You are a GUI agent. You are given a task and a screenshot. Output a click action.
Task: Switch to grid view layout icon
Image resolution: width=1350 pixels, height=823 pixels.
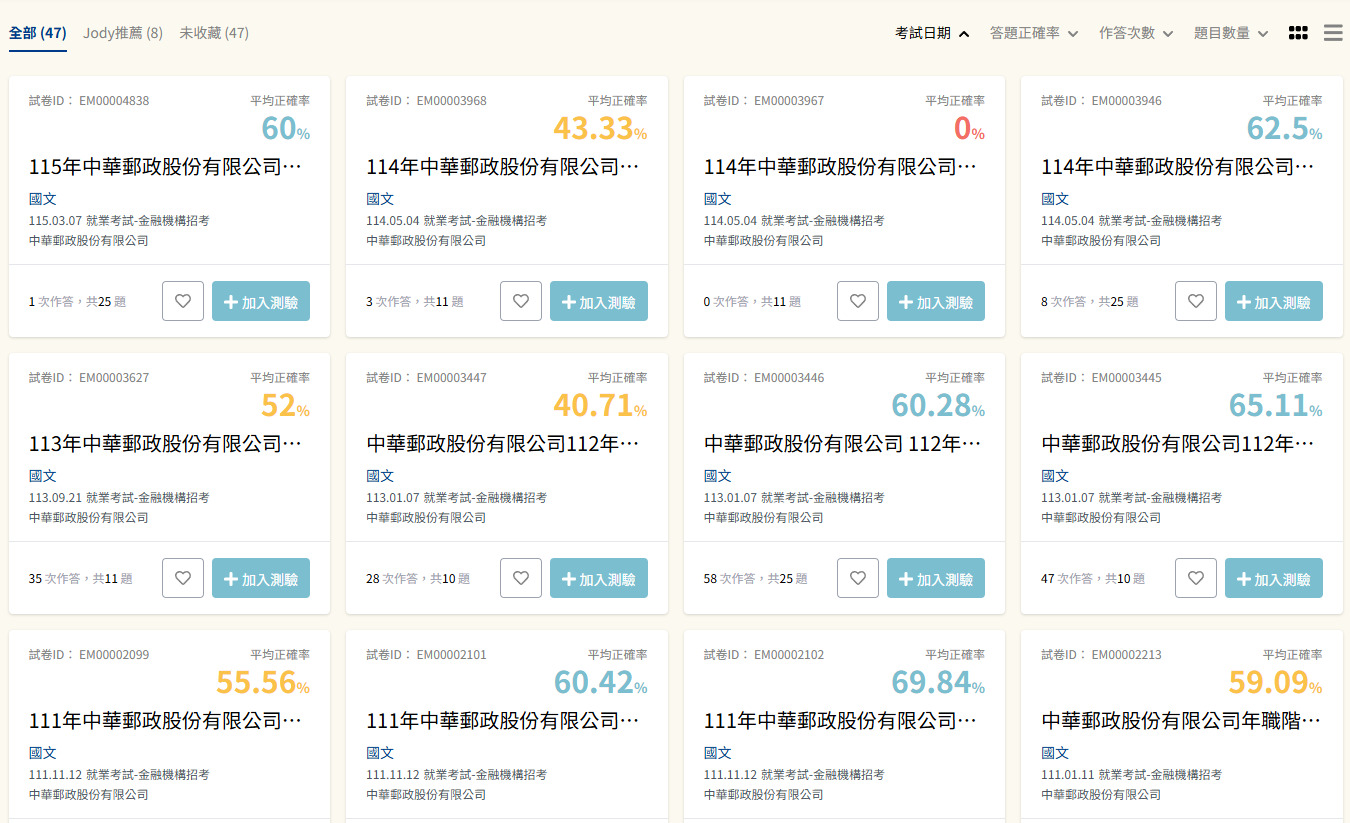[1298, 33]
